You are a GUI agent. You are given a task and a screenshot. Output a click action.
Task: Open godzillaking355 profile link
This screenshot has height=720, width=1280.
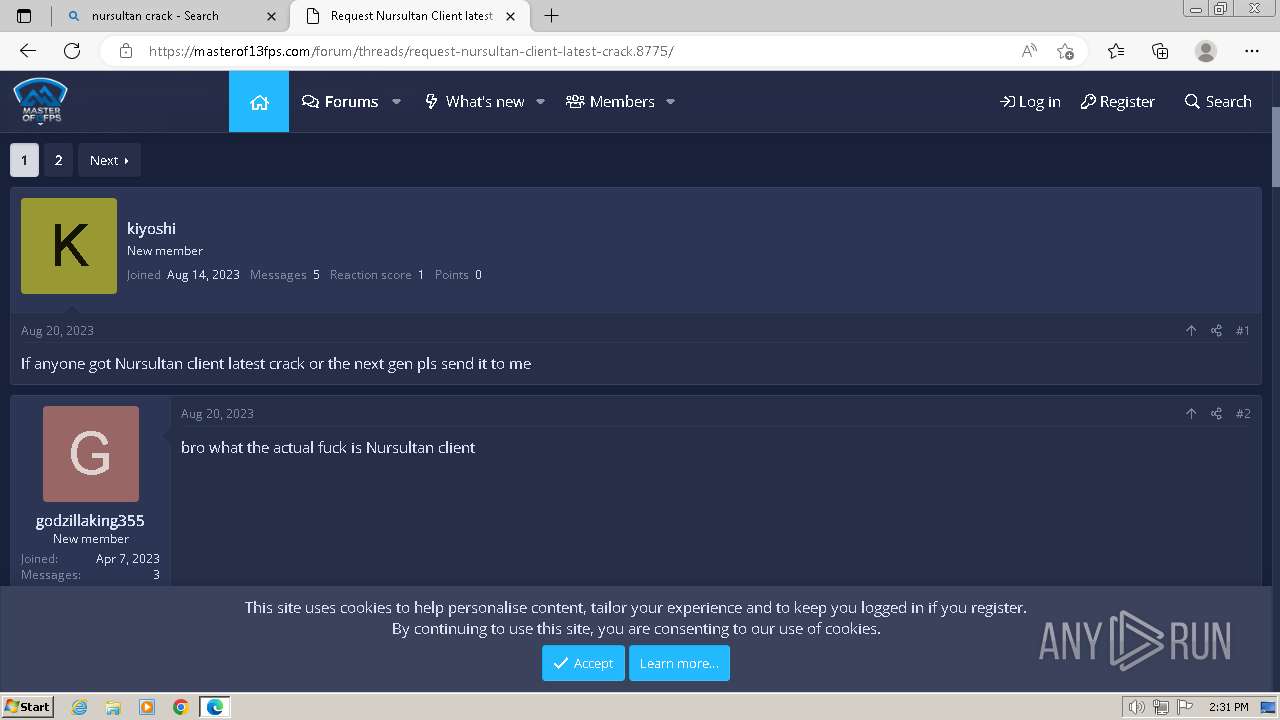coord(90,520)
